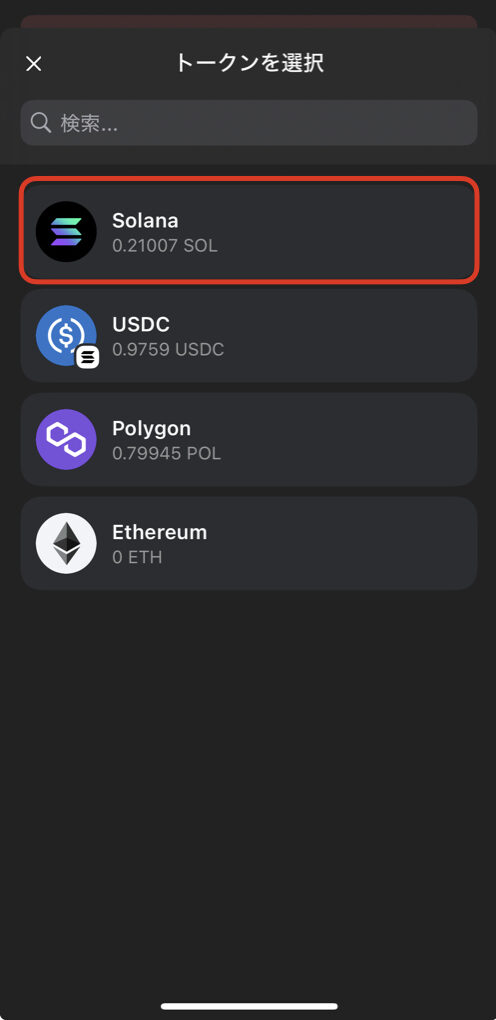Tap the Solana logo icon
496x1020 pixels.
(66, 232)
